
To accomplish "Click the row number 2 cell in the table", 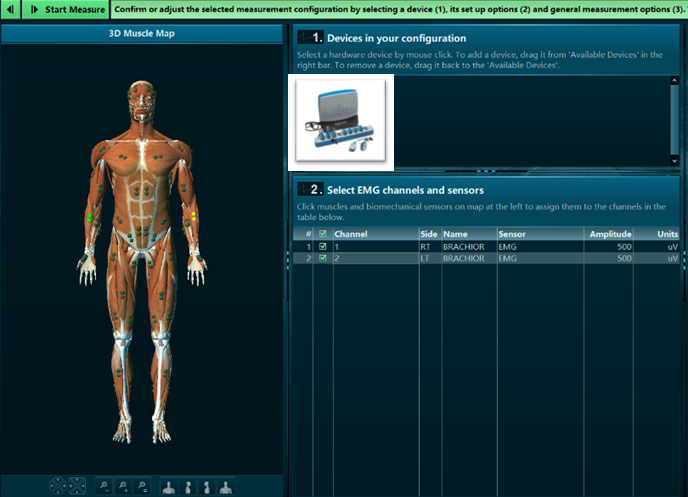I will coord(303,258).
